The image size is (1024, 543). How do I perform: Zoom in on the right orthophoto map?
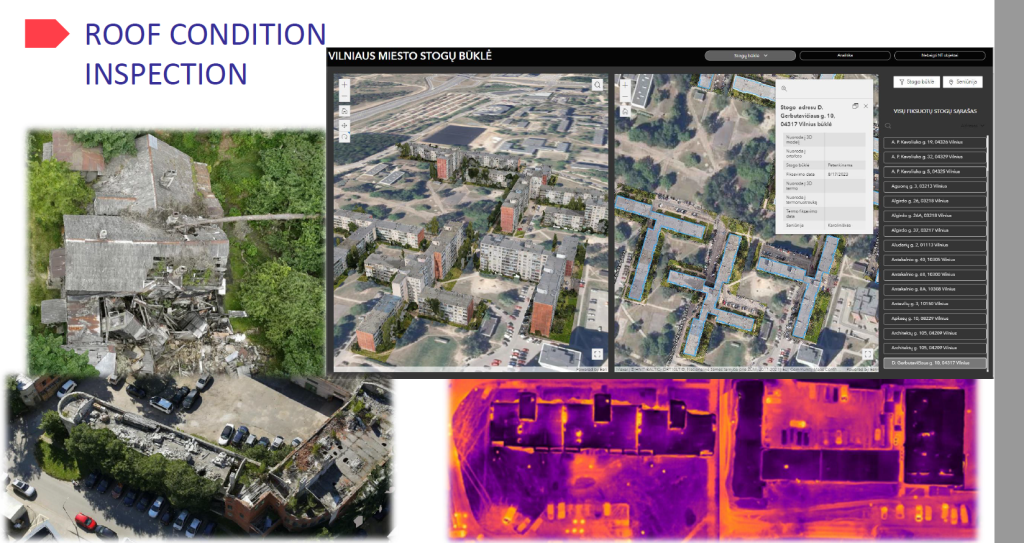tap(625, 85)
